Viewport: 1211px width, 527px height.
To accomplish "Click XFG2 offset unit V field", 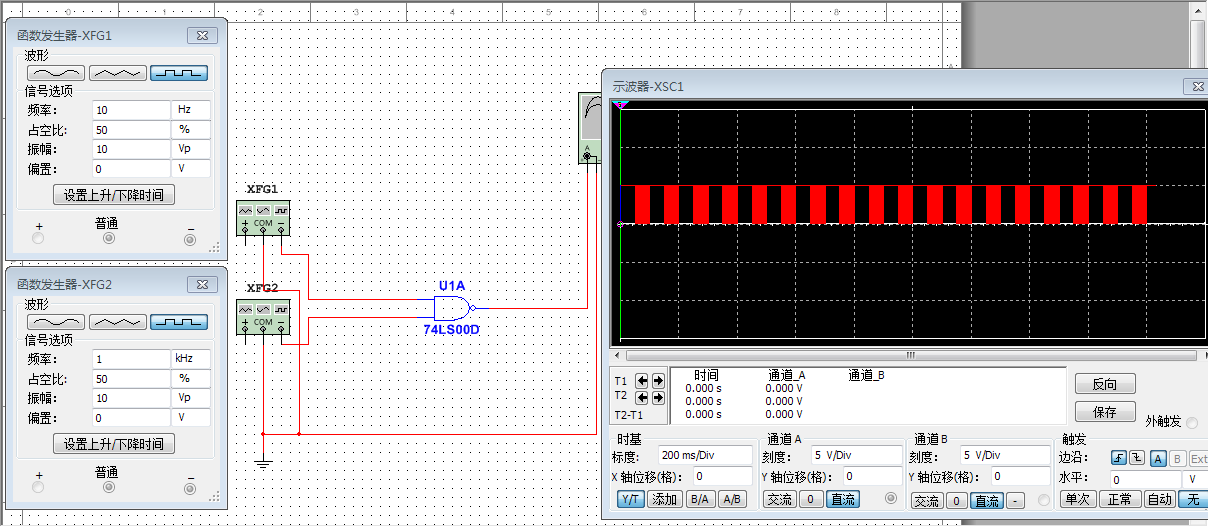I will click(x=192, y=418).
